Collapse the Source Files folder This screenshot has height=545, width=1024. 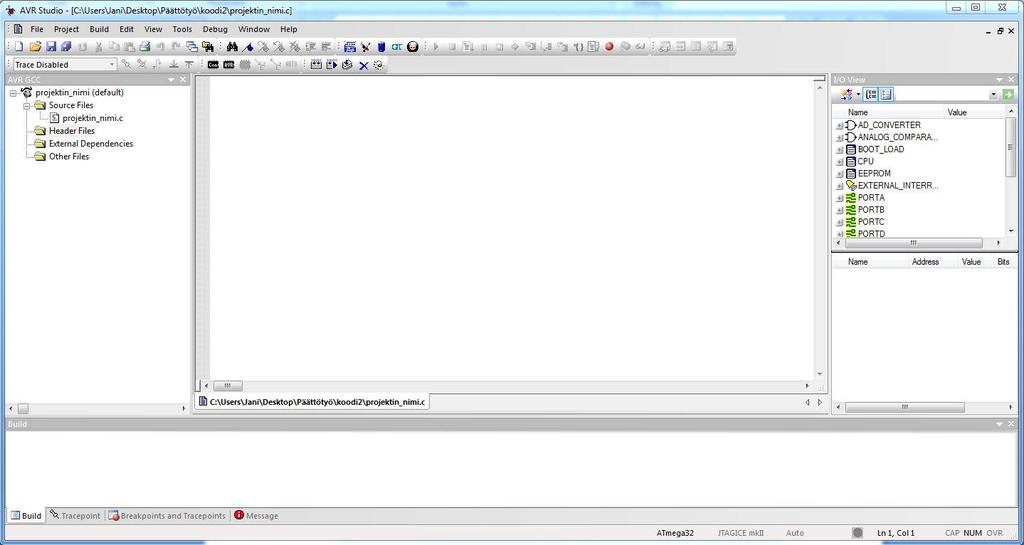coord(27,106)
